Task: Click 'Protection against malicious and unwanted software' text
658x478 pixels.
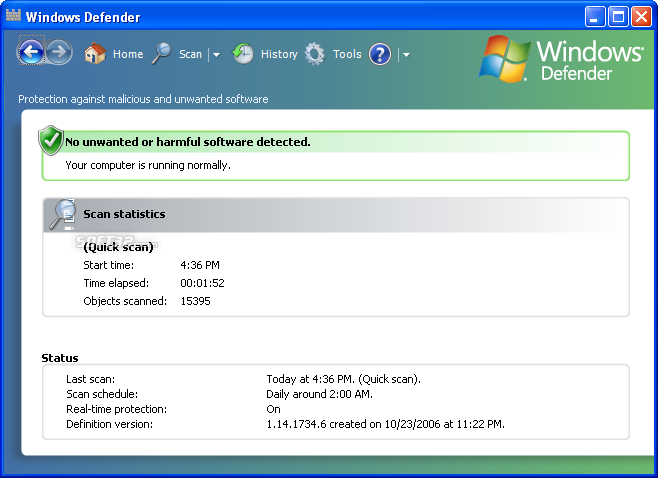Action: tap(143, 99)
